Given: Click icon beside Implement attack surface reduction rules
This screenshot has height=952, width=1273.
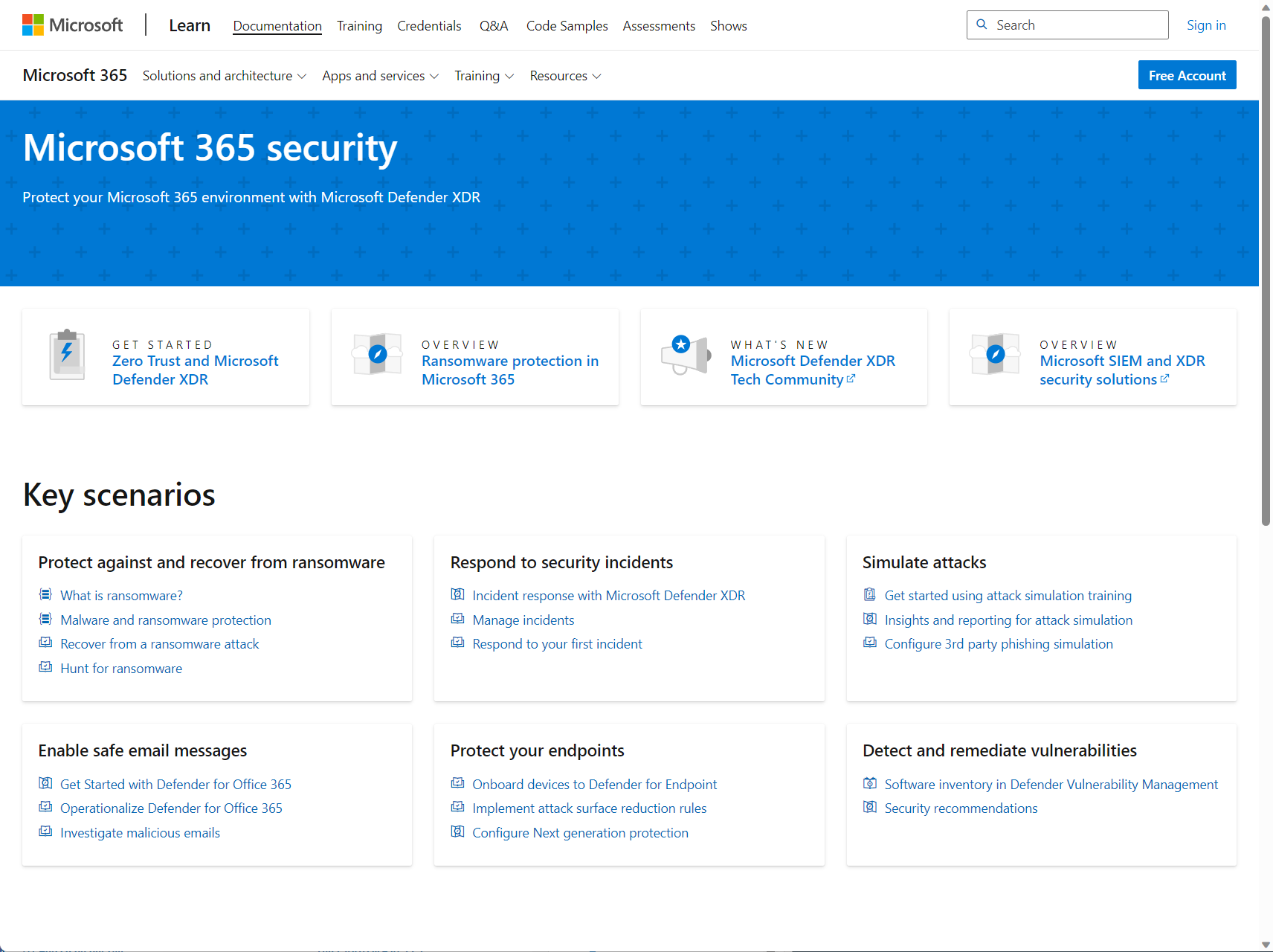Looking at the screenshot, I should click(457, 807).
